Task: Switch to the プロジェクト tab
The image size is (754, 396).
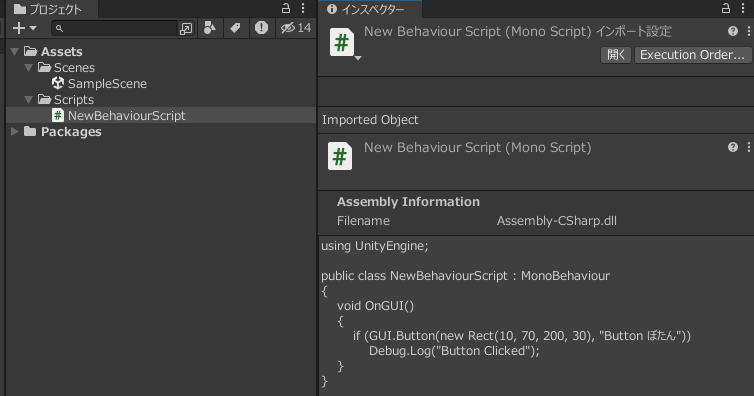Action: (48, 9)
